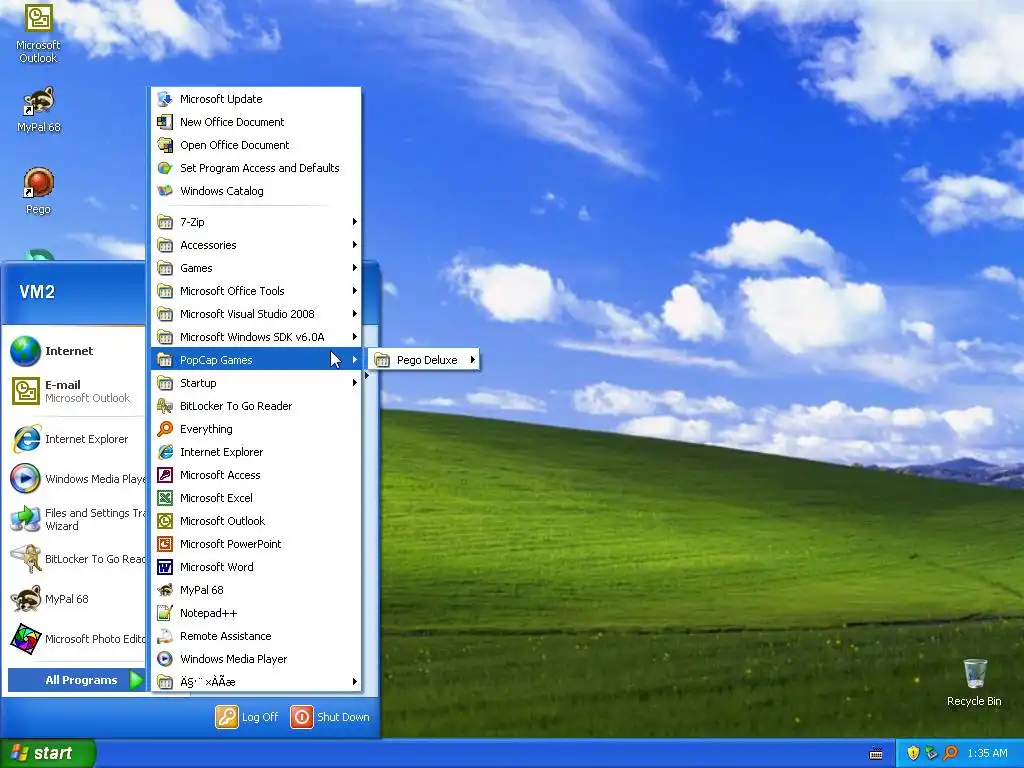
Task: Click the Microsoft Outlook icon in All Programs
Action: (165, 520)
